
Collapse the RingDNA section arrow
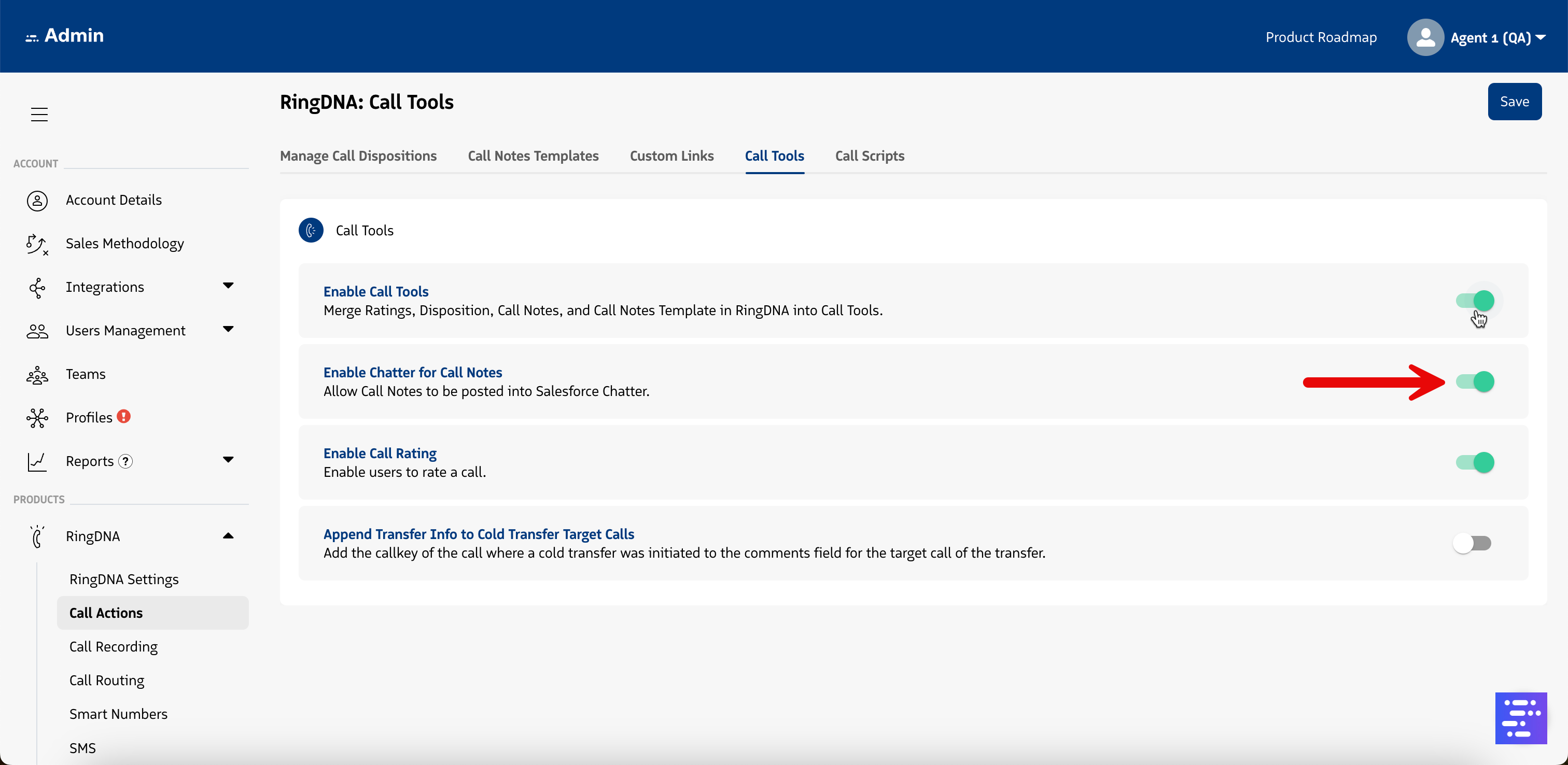(228, 535)
